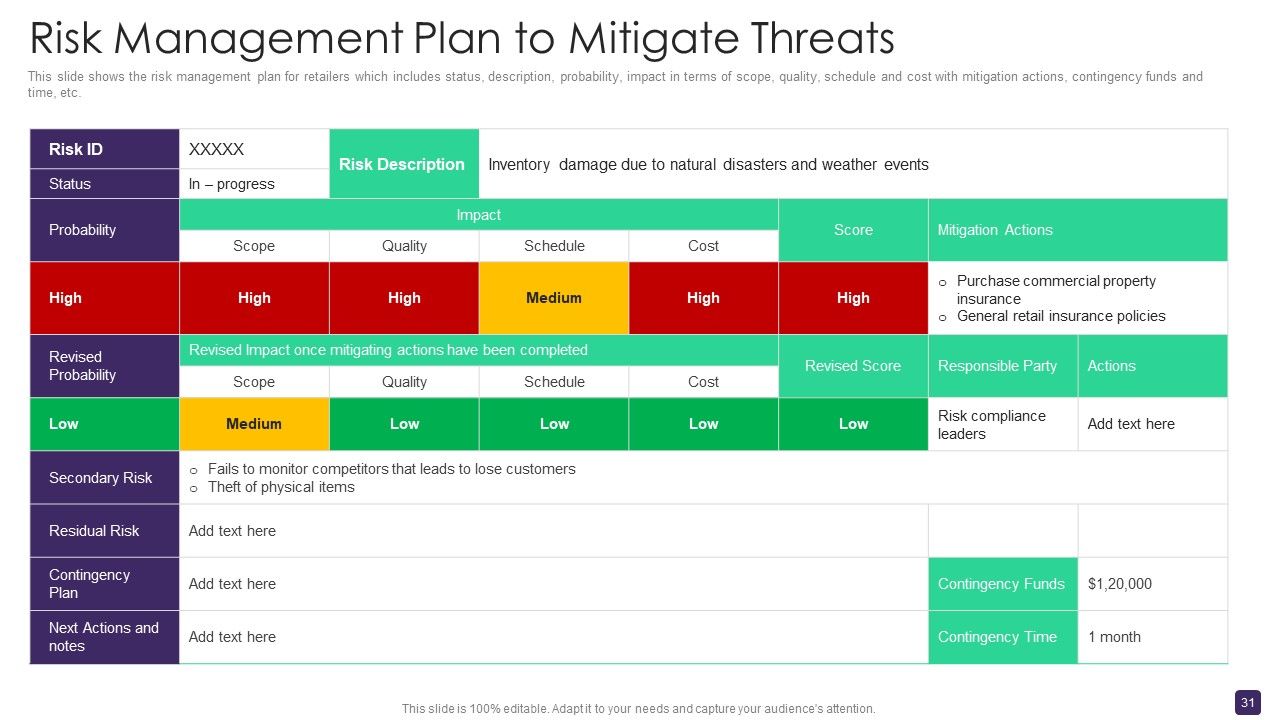
Task: Click the Responsible Party header
Action: (x=1003, y=366)
